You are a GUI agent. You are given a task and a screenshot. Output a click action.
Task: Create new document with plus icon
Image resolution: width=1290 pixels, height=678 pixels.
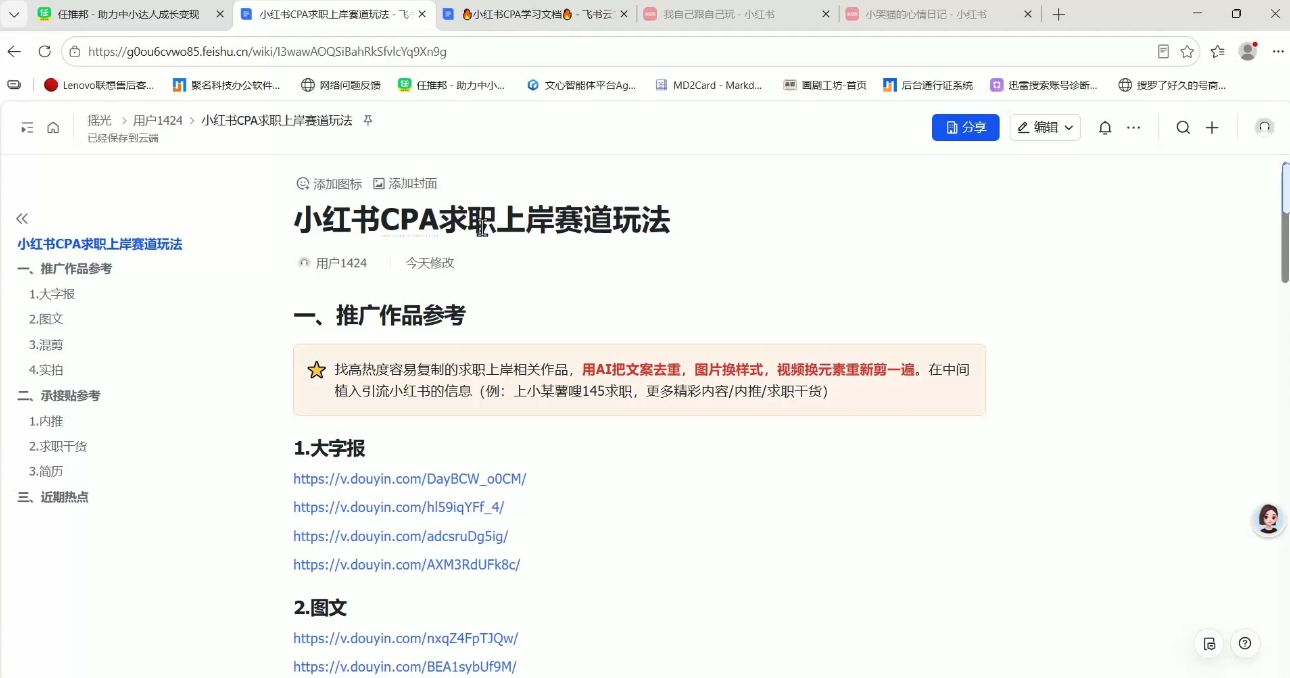(x=1212, y=127)
